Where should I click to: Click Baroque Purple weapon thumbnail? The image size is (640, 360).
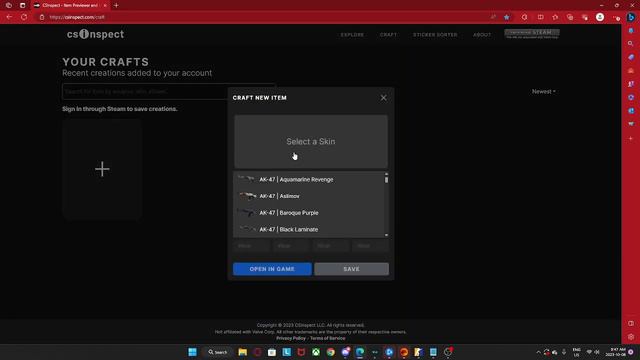coord(246,213)
